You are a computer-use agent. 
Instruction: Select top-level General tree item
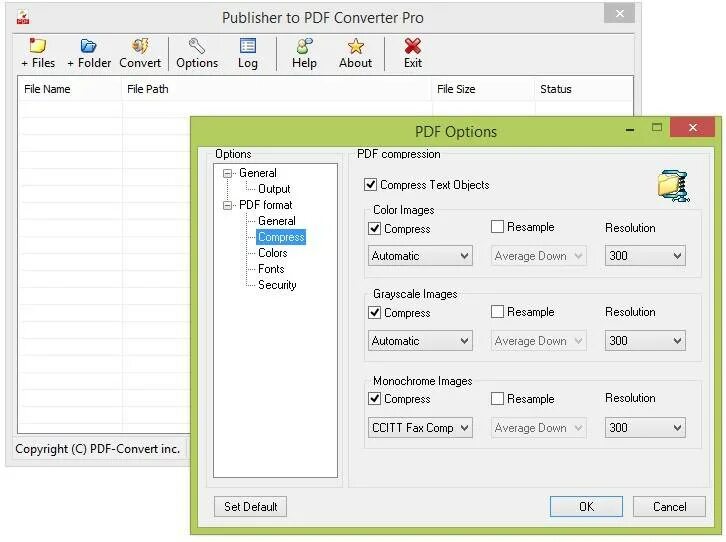[x=258, y=173]
